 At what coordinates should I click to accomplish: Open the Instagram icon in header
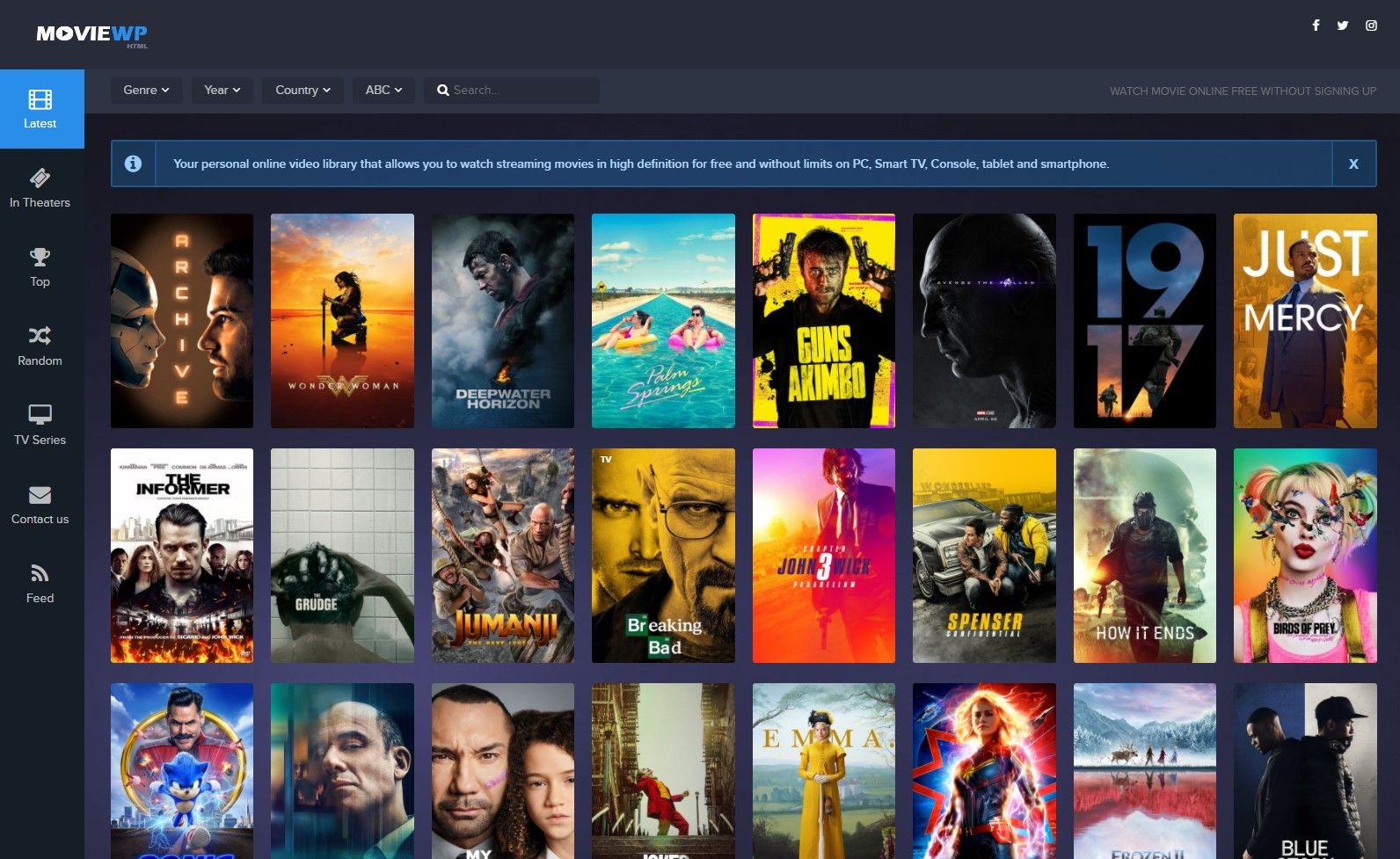(x=1371, y=25)
